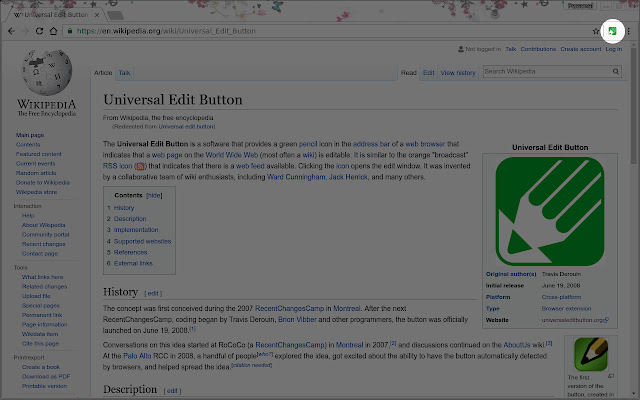Click the edit link beside Description heading

(172, 391)
